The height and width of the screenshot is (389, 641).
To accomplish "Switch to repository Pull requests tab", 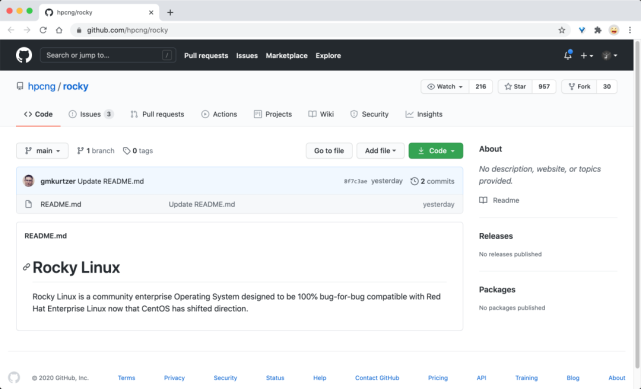I will tap(157, 114).
